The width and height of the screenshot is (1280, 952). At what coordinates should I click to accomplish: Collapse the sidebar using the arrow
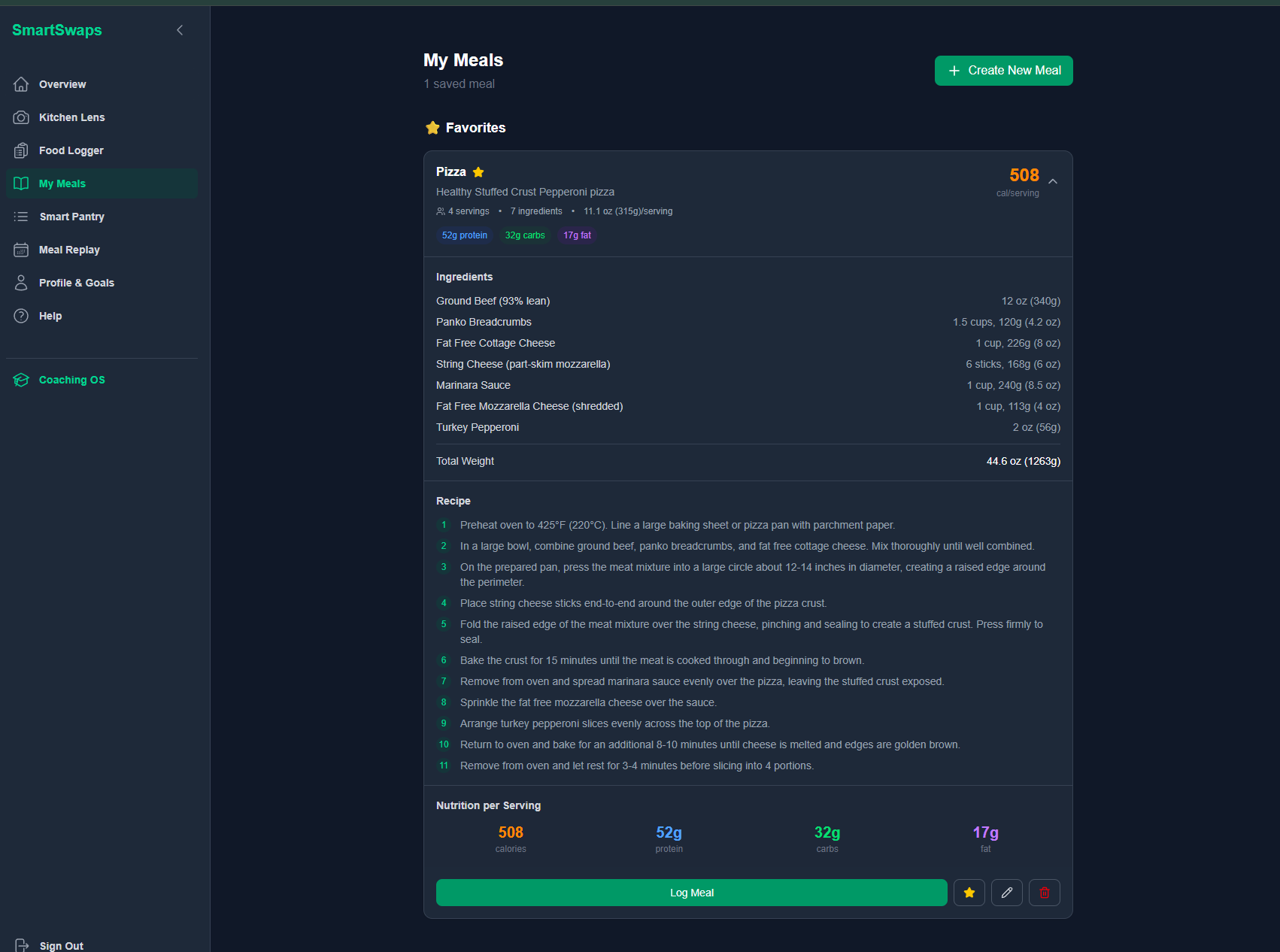pyautogui.click(x=179, y=30)
